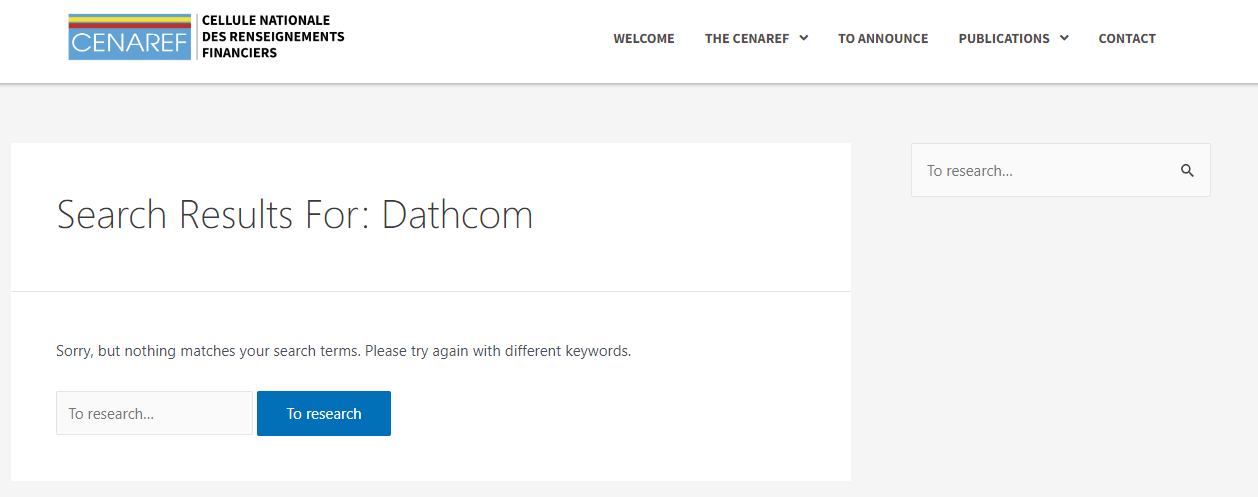
Task: Click the blue CENAREF logo
Action: pos(129,37)
